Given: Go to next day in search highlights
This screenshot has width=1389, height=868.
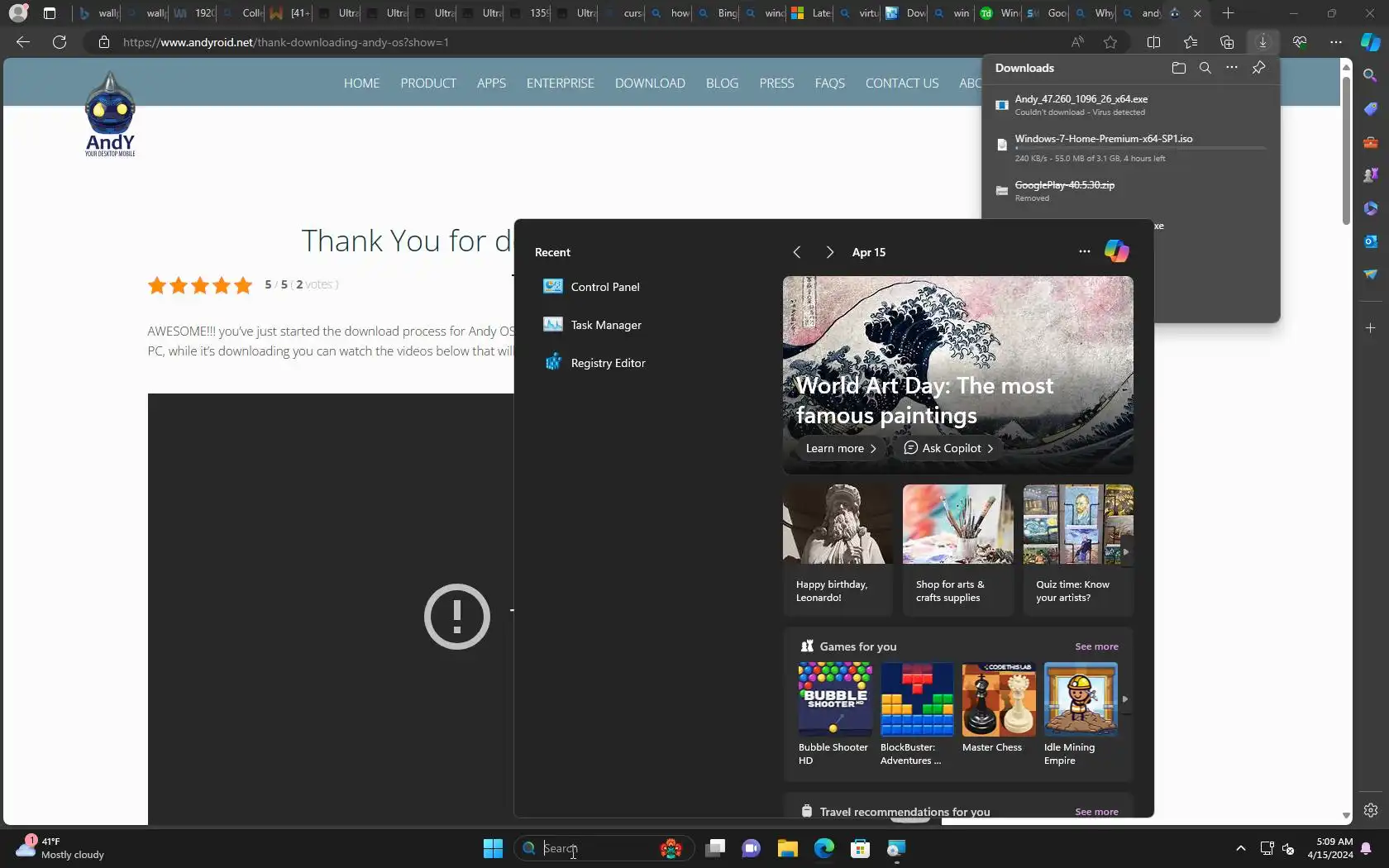Looking at the screenshot, I should coord(830,252).
